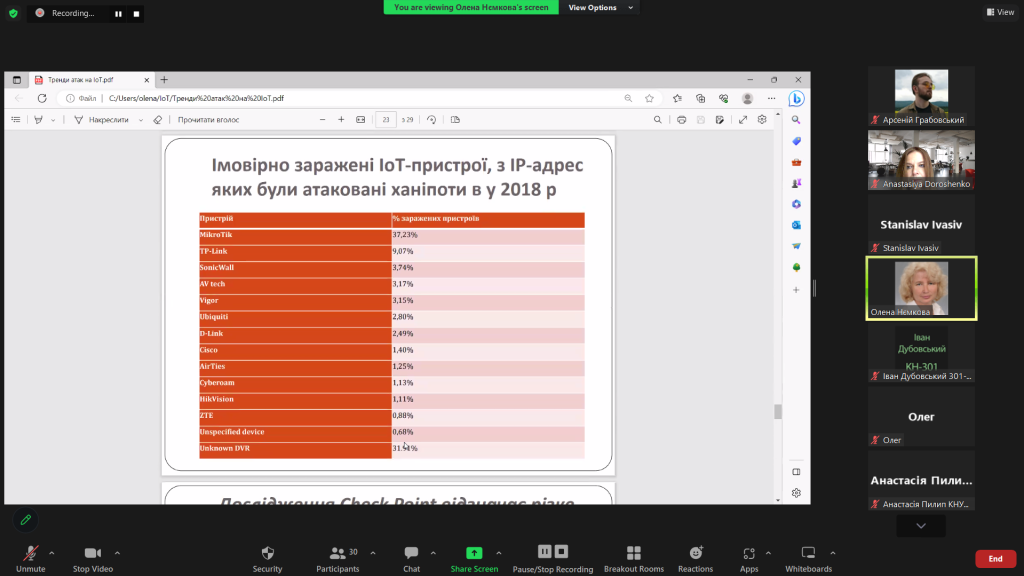Add page to favorites star
The image size is (1024, 576).
click(649, 98)
